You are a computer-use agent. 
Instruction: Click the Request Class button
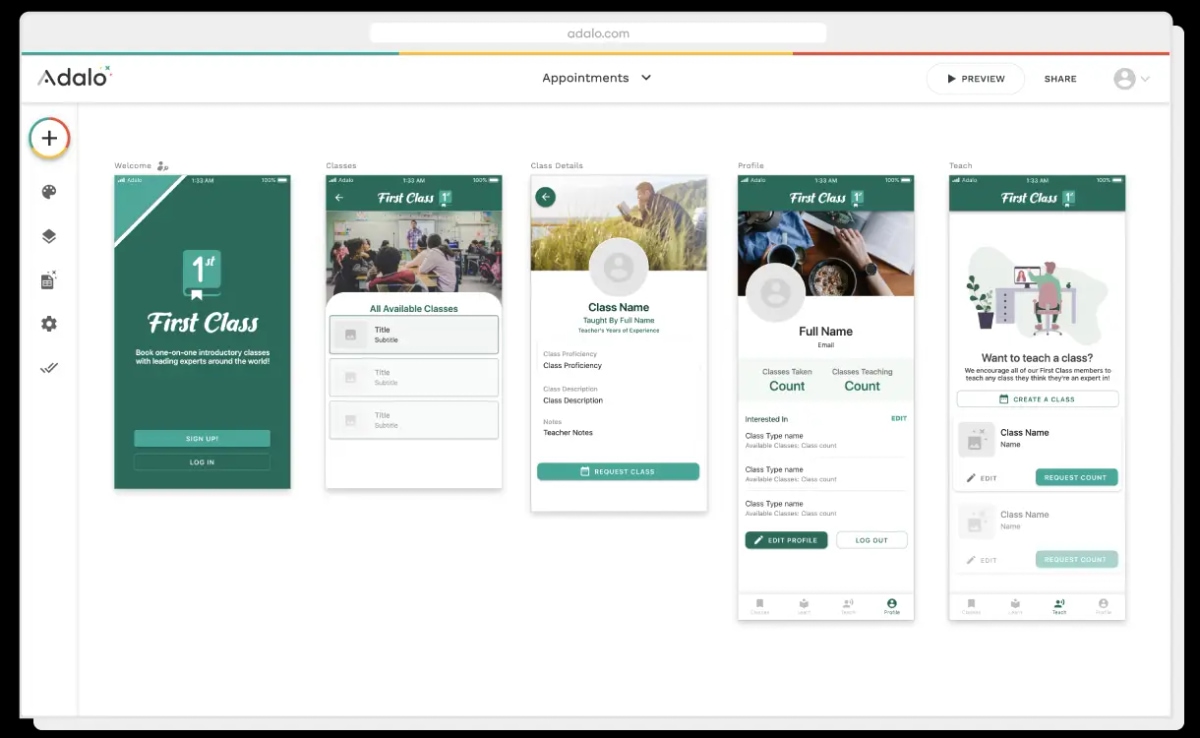(618, 471)
